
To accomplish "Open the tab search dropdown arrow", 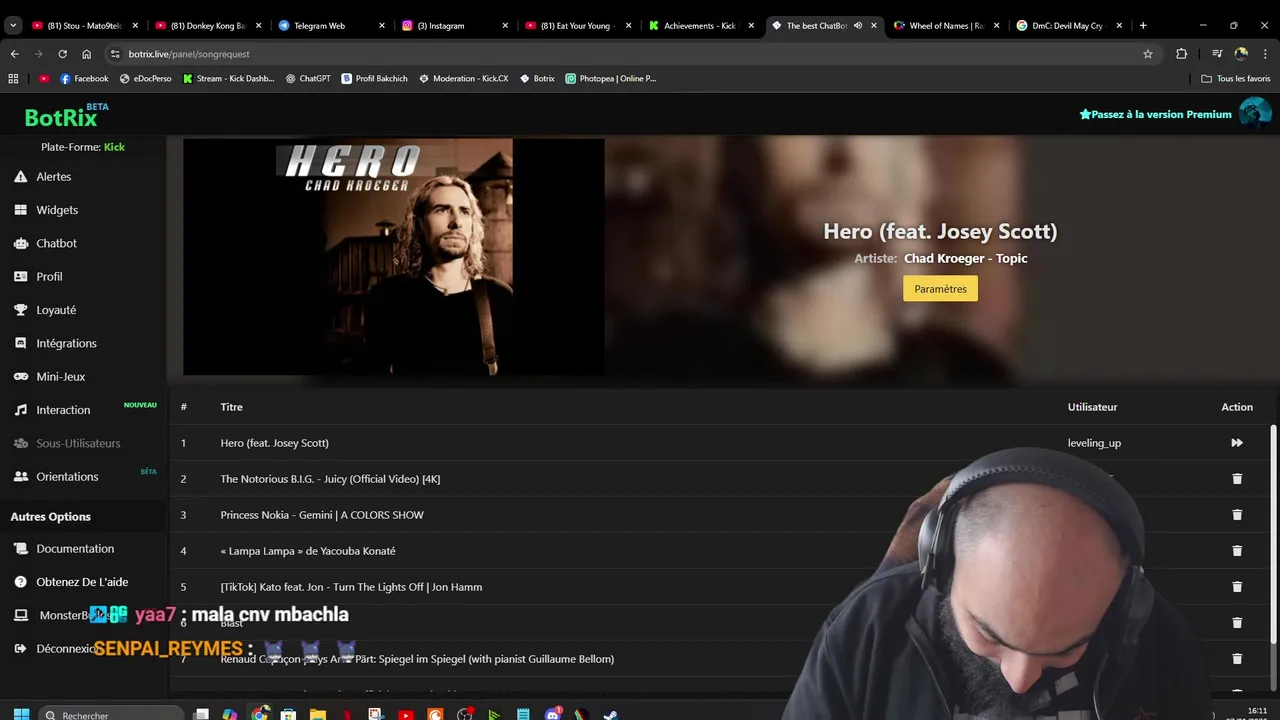I will 13,26.
